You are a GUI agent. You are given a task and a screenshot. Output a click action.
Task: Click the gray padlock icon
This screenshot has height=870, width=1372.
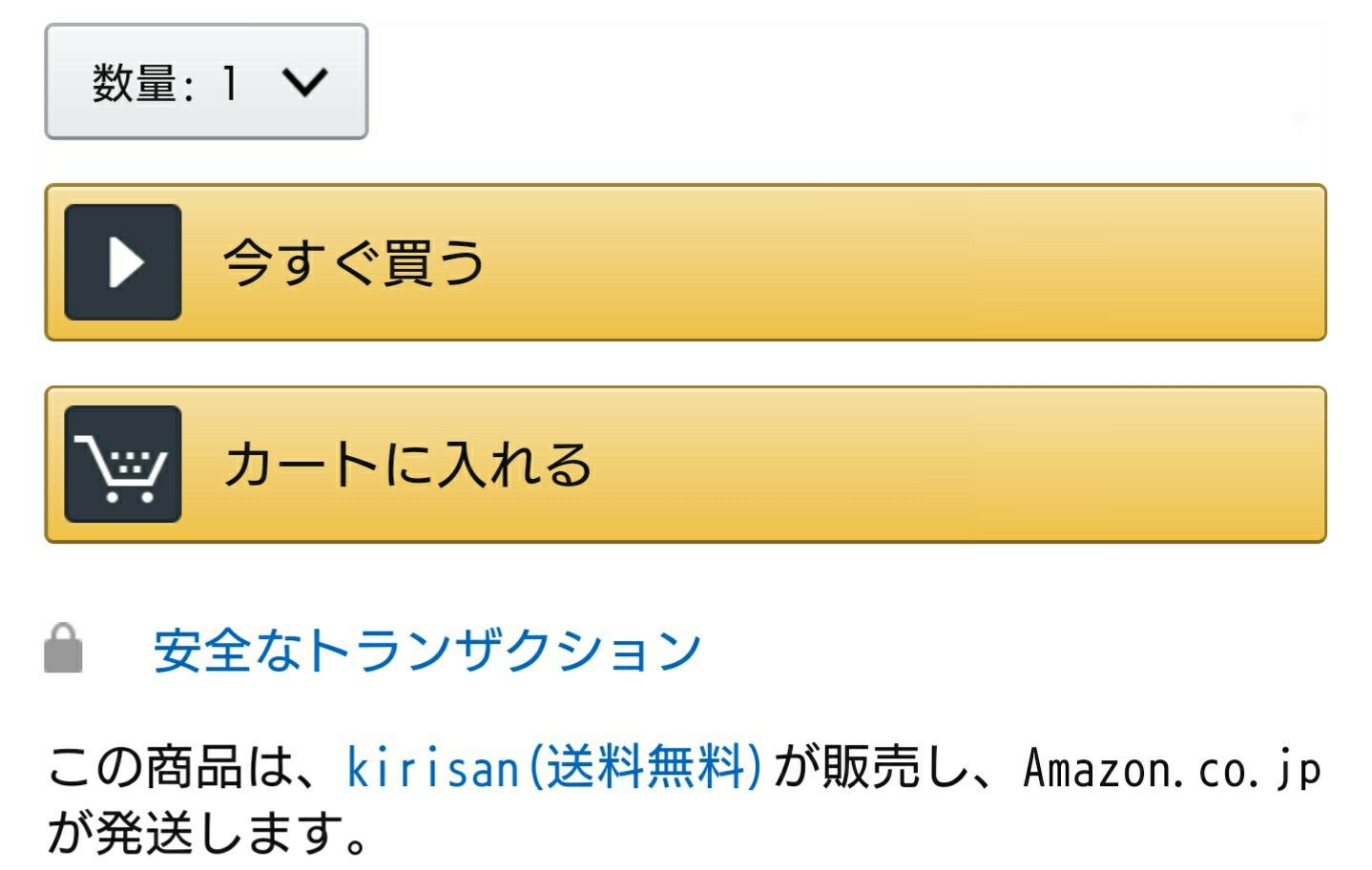click(x=63, y=649)
